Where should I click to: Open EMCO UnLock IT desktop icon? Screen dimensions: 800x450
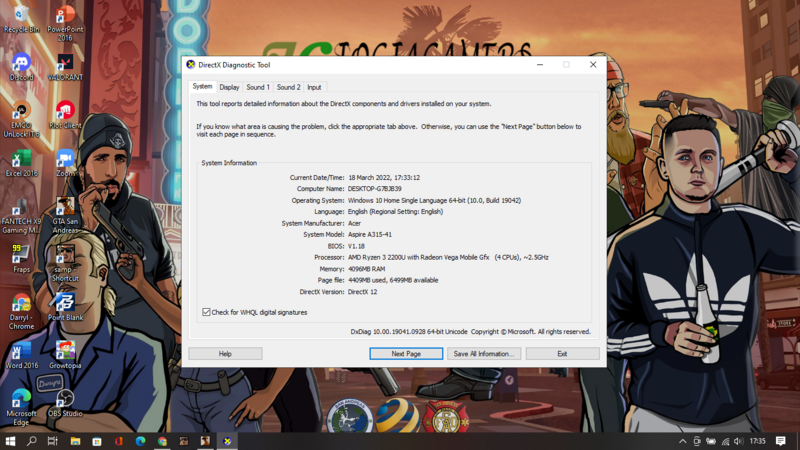(x=21, y=119)
